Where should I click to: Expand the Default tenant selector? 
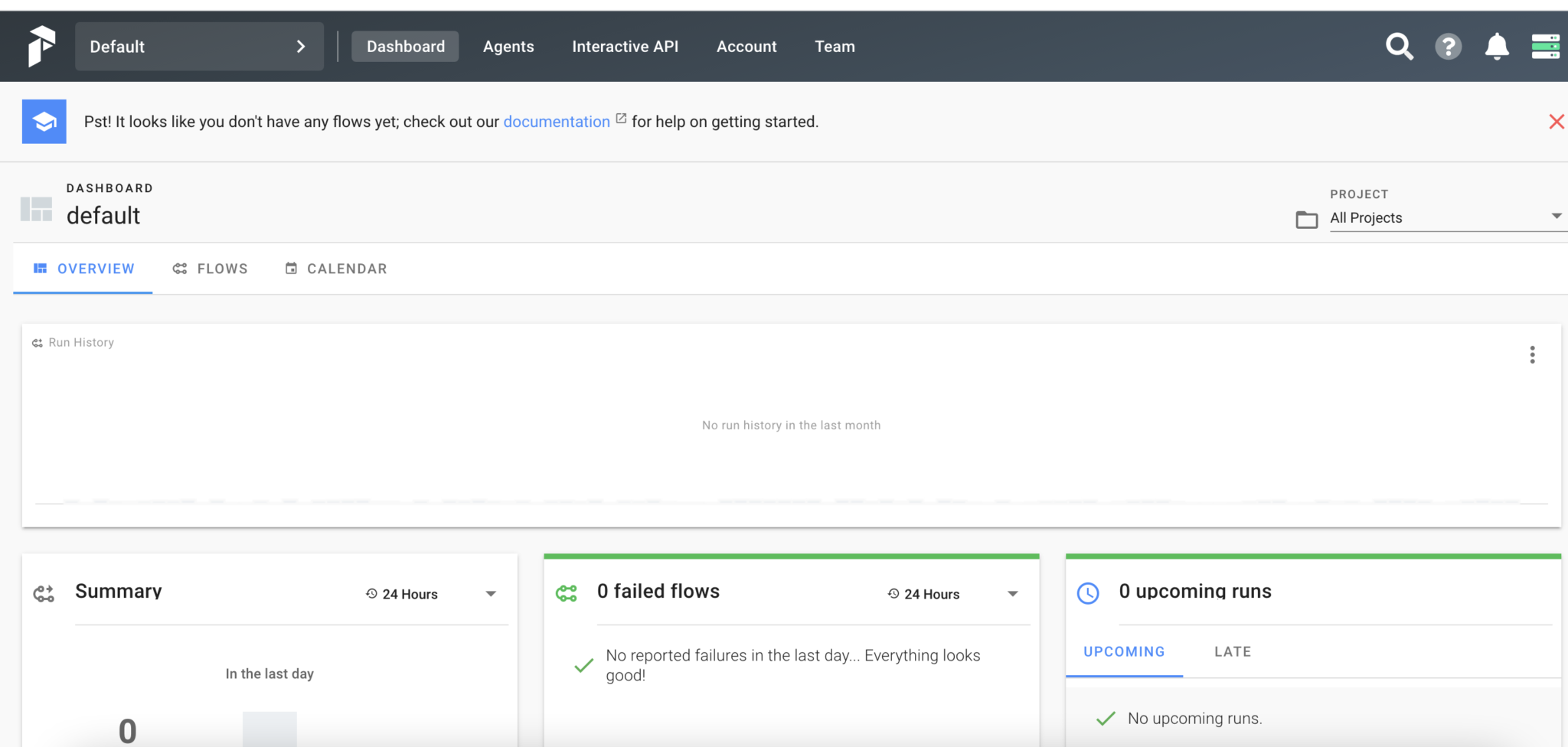click(x=199, y=47)
